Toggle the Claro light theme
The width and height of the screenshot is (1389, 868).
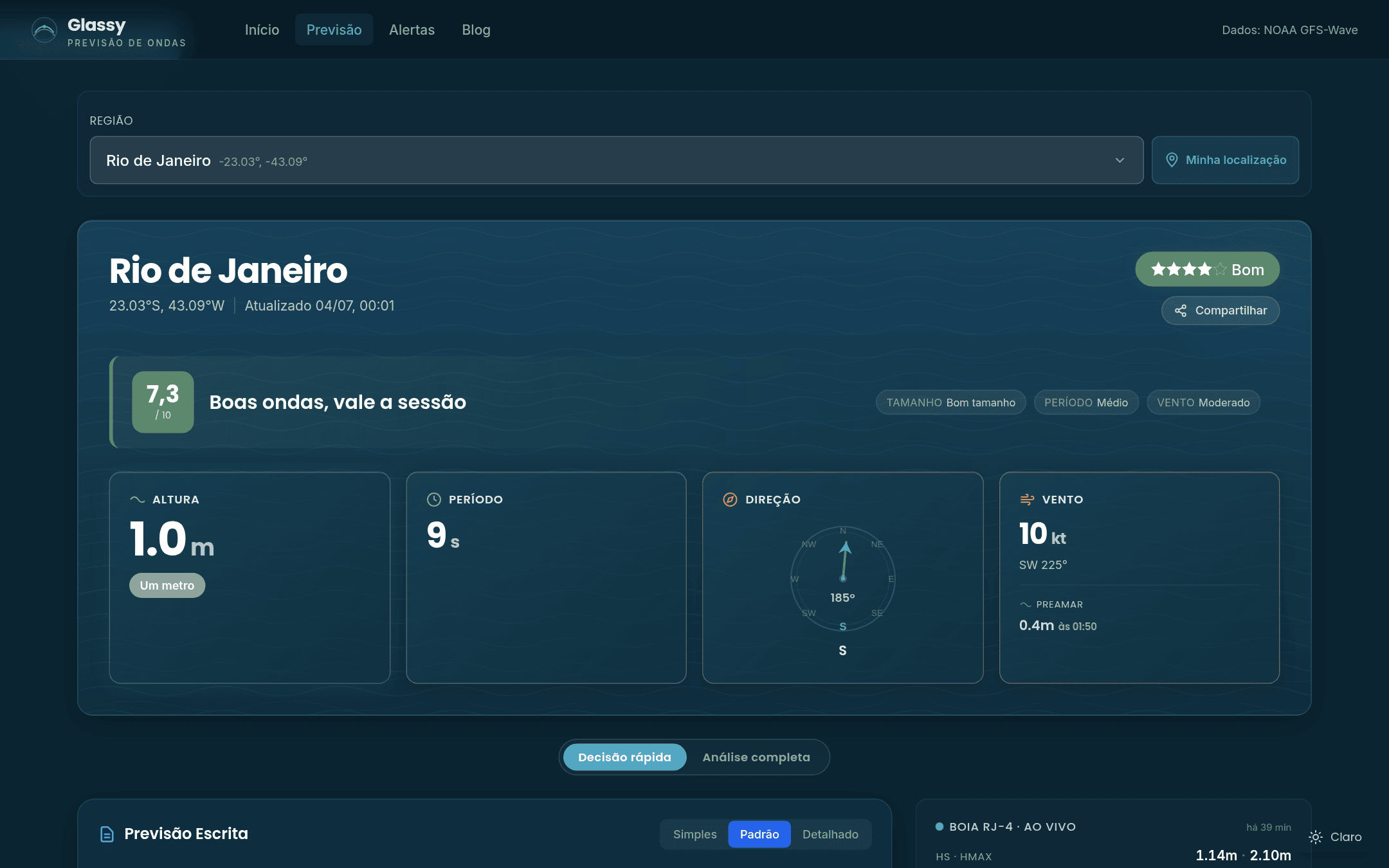[x=1336, y=837]
